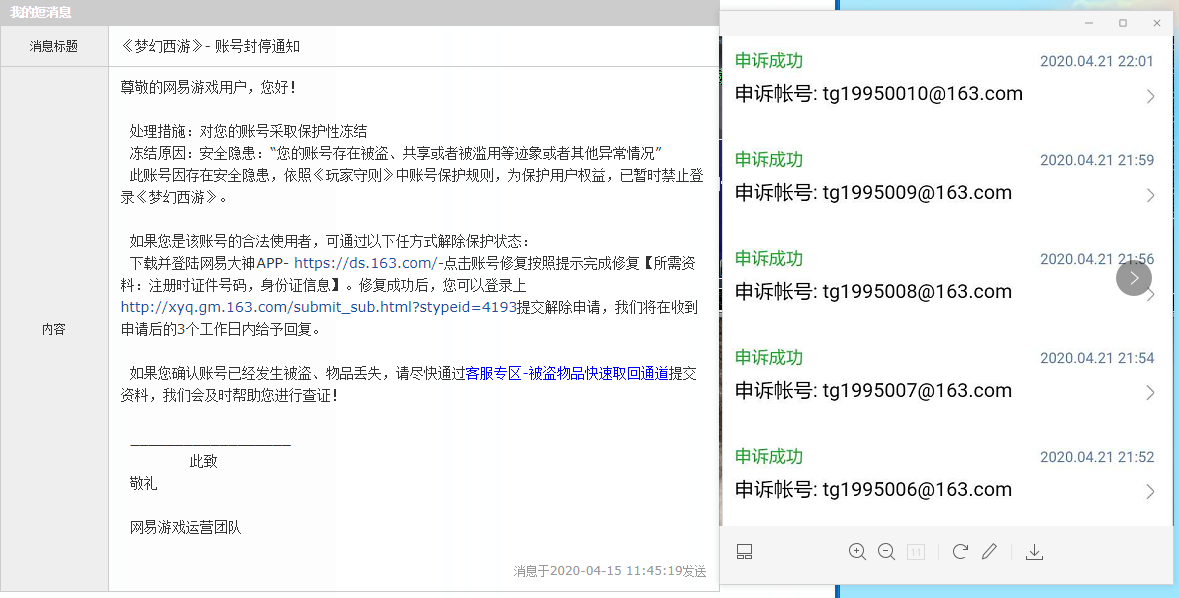Rotate the image clockwise
Image resolution: width=1179 pixels, height=598 pixels.
point(960,551)
